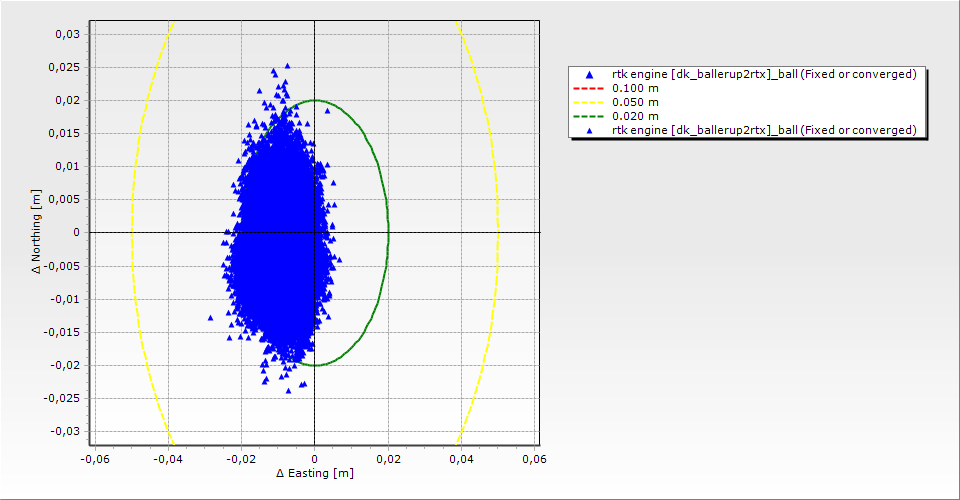Click the 0,01 label on Northing axis
This screenshot has width=960, height=500.
tap(67, 166)
